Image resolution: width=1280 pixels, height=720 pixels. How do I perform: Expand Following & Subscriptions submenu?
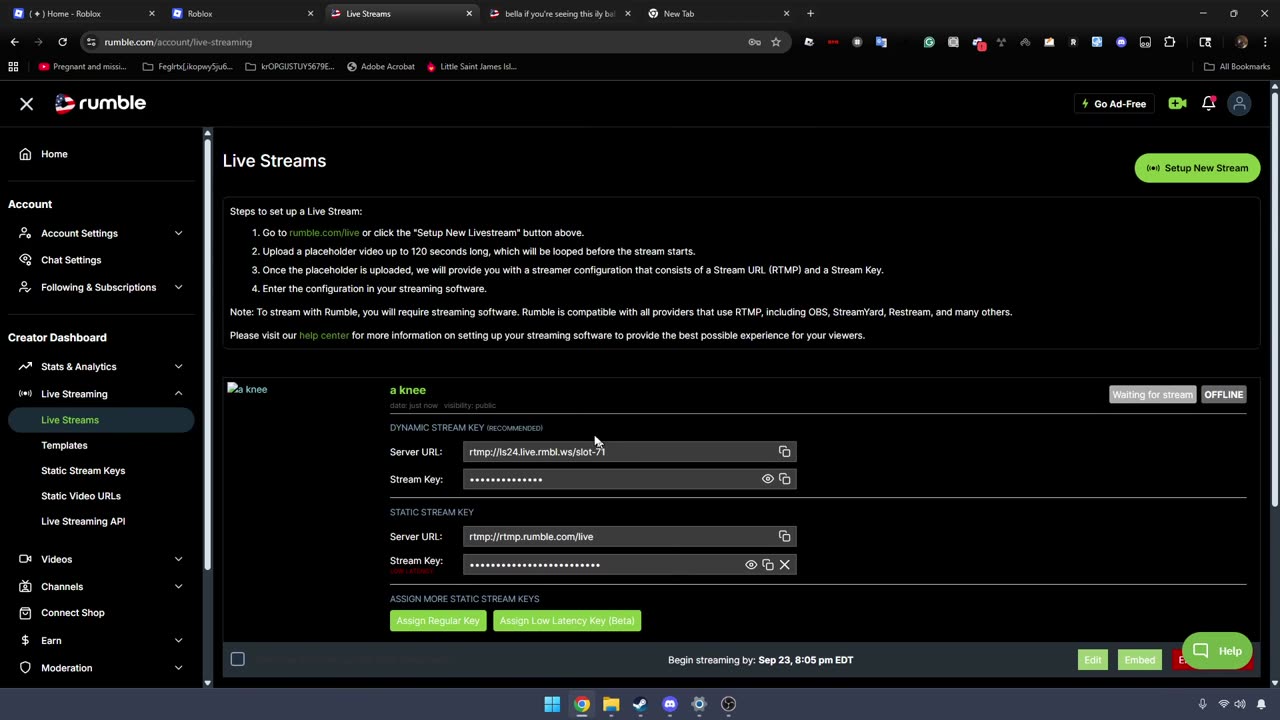178,287
